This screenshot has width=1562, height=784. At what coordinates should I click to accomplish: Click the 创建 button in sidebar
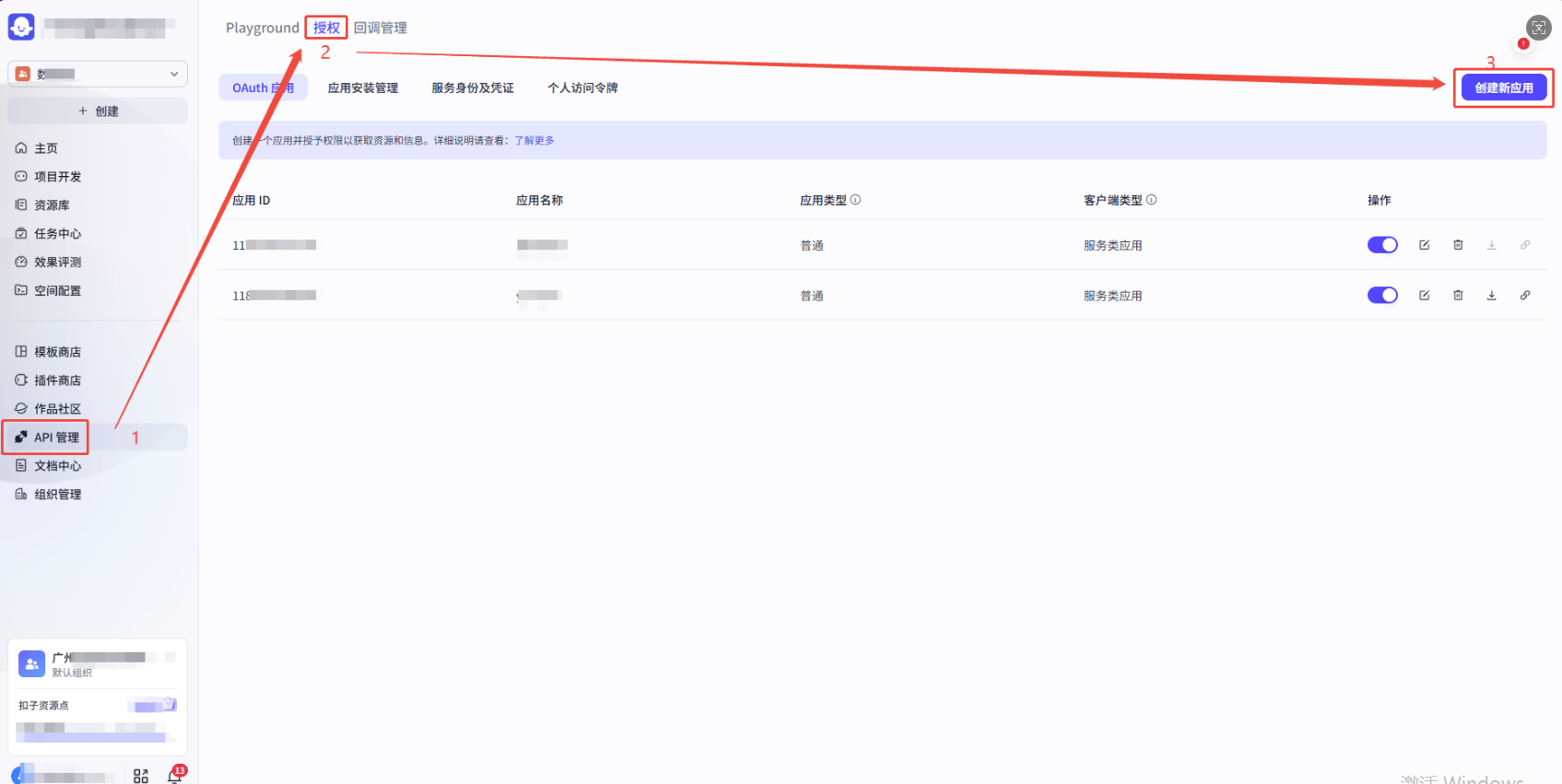(x=98, y=111)
